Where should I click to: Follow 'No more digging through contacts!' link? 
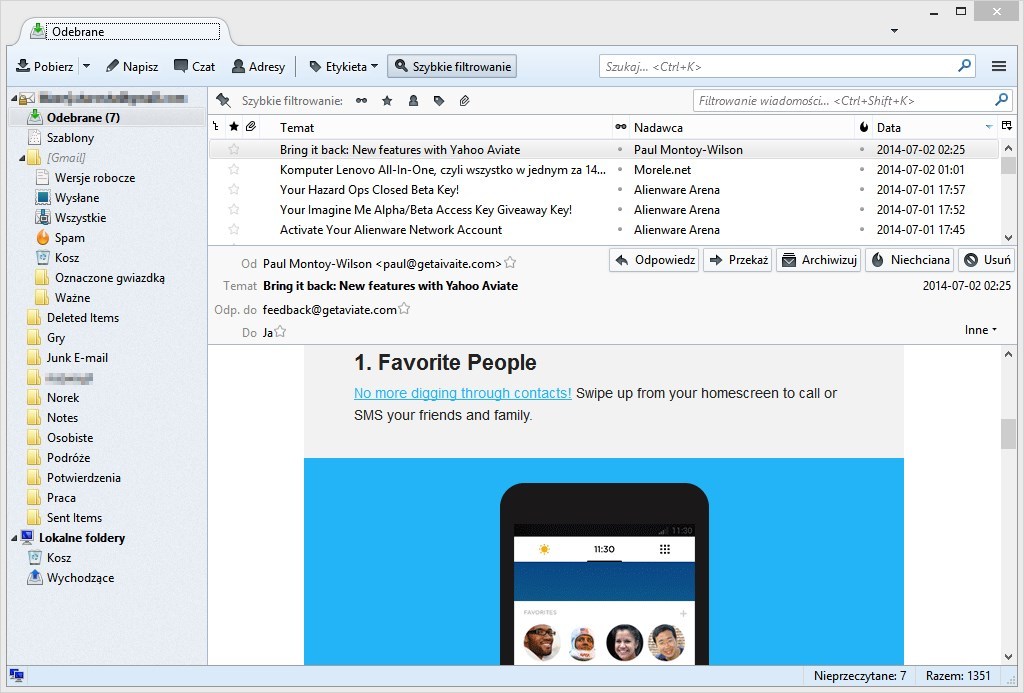[x=462, y=393]
